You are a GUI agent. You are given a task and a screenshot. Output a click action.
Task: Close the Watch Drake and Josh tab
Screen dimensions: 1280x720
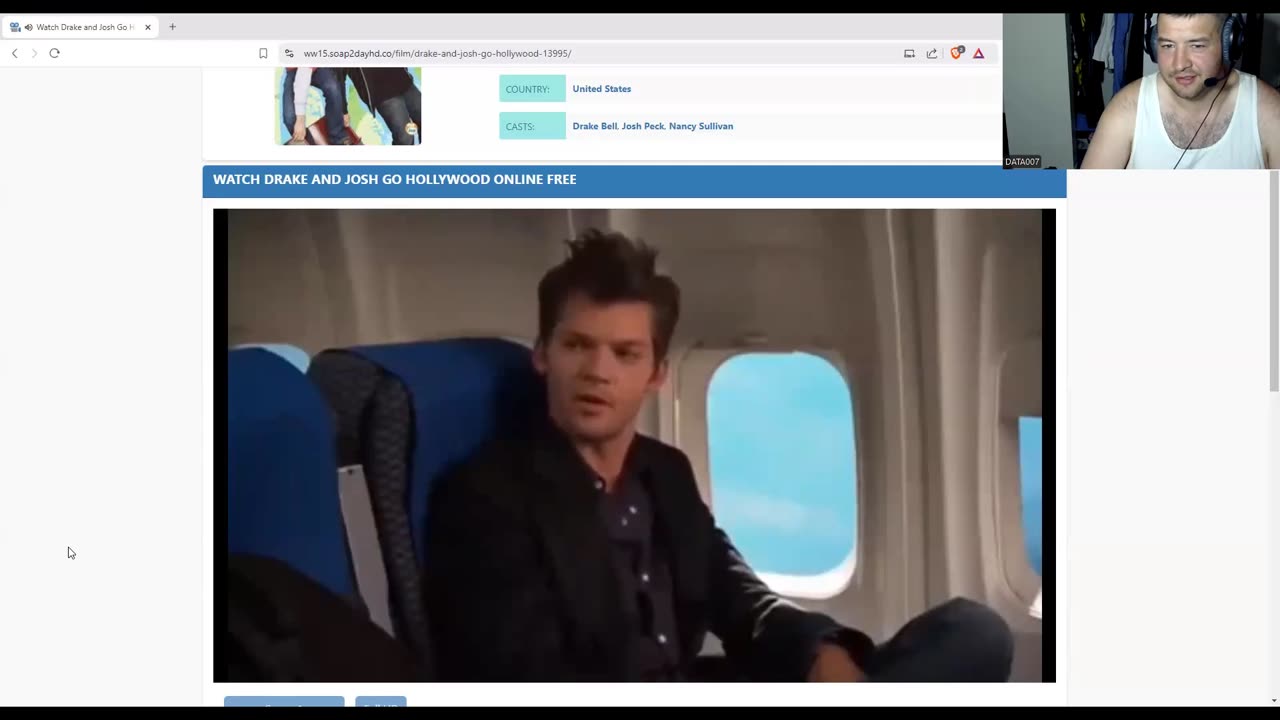tap(147, 27)
